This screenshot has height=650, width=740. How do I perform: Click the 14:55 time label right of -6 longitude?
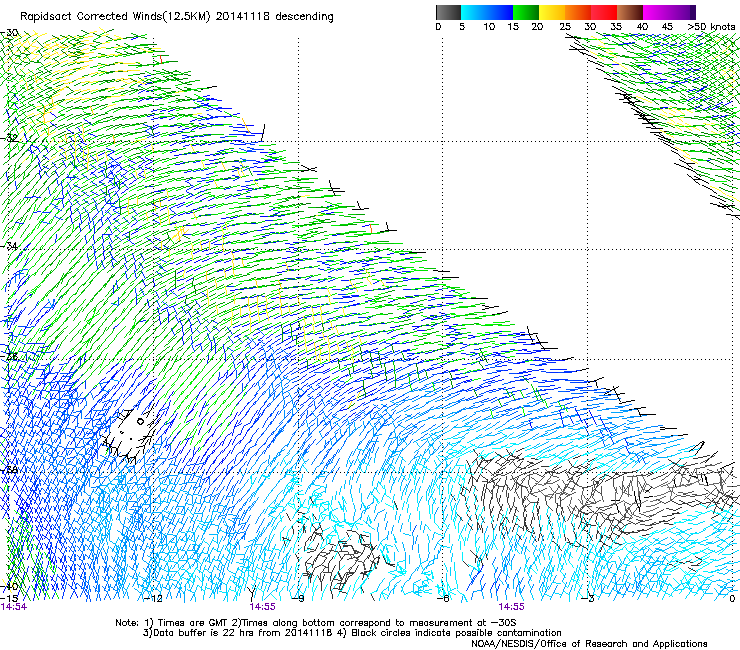point(512,607)
